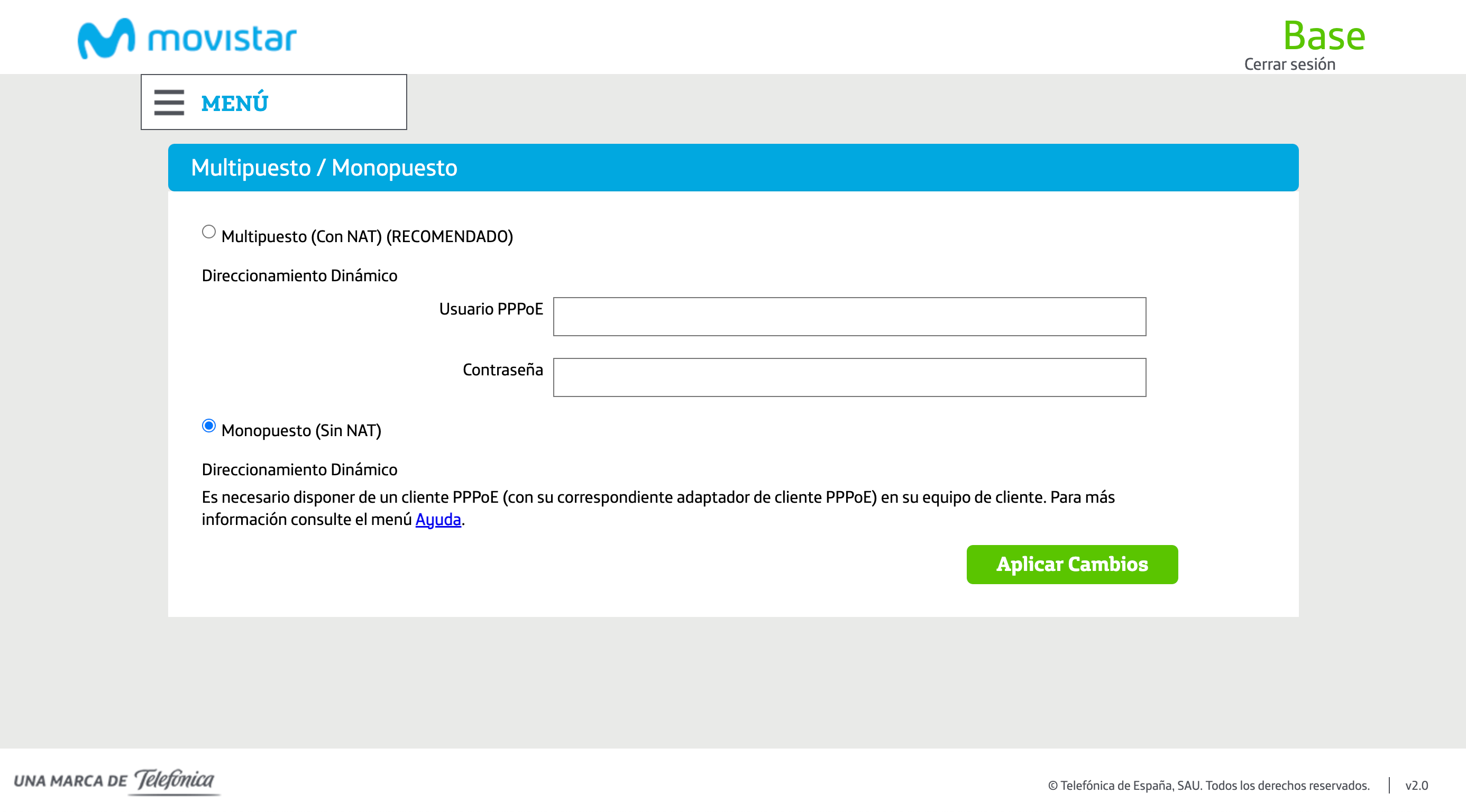Screen dimensions: 1466x812
Task: Click the Contraseña field label
Action: coord(502,370)
